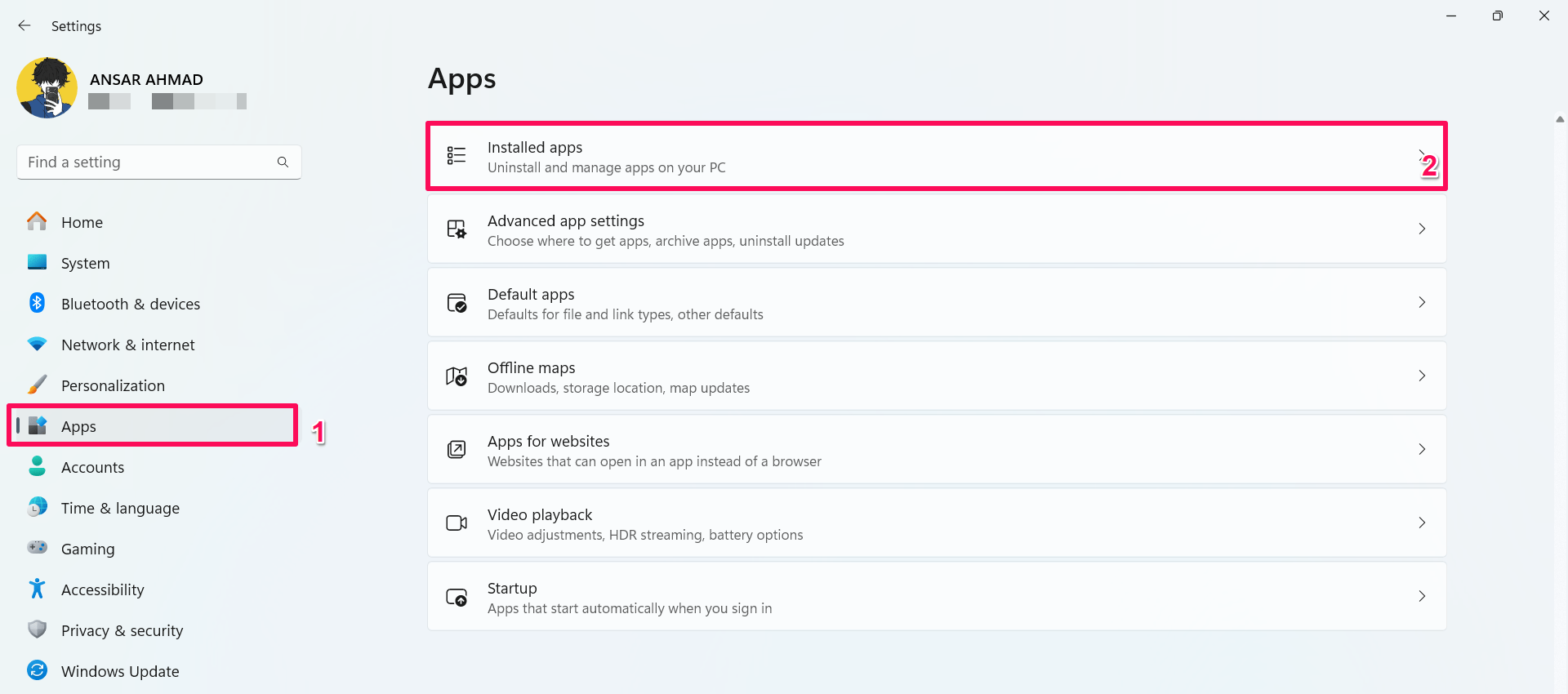Expand Startup chevron
1568x694 pixels.
(x=1422, y=596)
